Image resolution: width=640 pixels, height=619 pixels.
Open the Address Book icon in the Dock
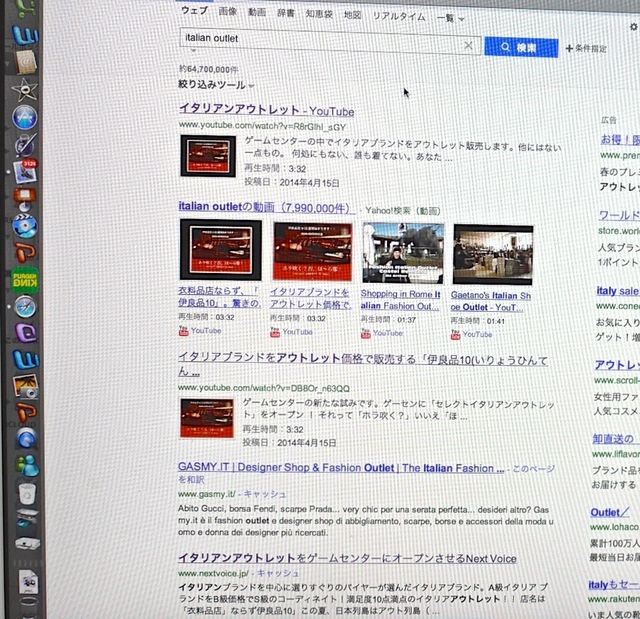pyautogui.click(x=26, y=62)
